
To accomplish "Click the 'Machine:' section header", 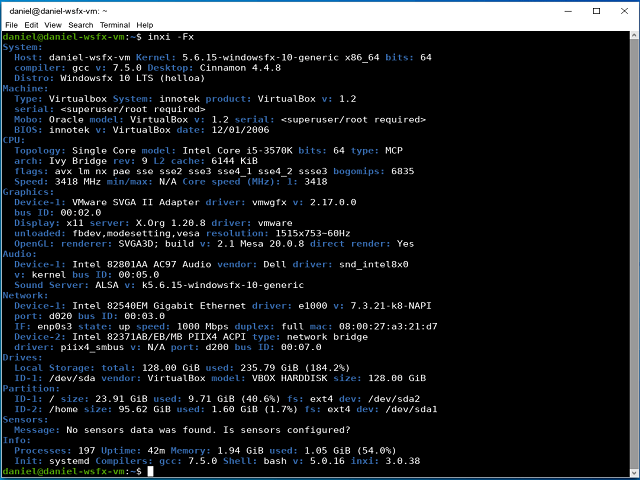I will 27,89.
